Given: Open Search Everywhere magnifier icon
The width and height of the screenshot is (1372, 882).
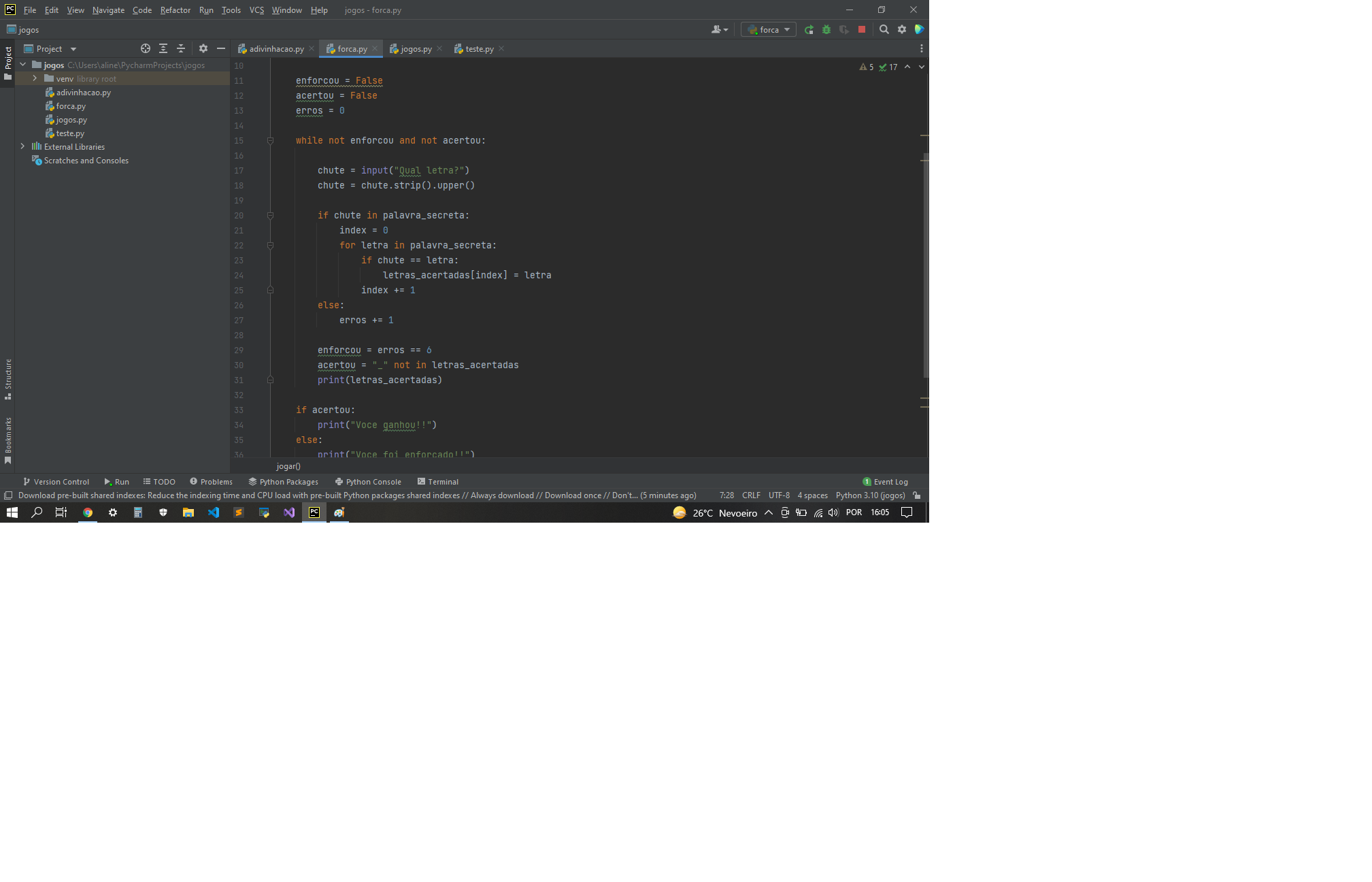Looking at the screenshot, I should pyautogui.click(x=884, y=30).
